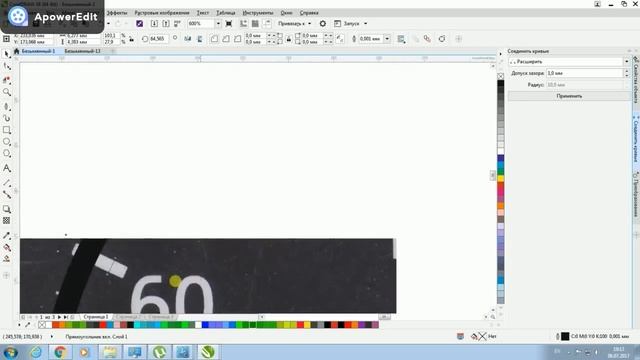Open the Текст menu

click(203, 13)
